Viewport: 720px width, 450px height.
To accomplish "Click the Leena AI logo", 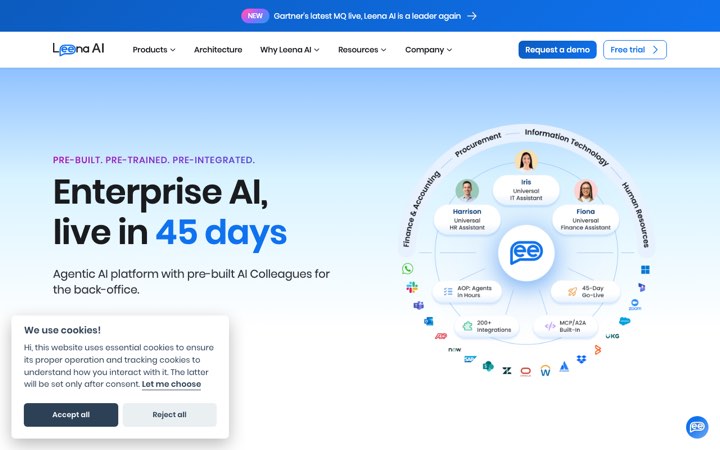I will [x=79, y=49].
